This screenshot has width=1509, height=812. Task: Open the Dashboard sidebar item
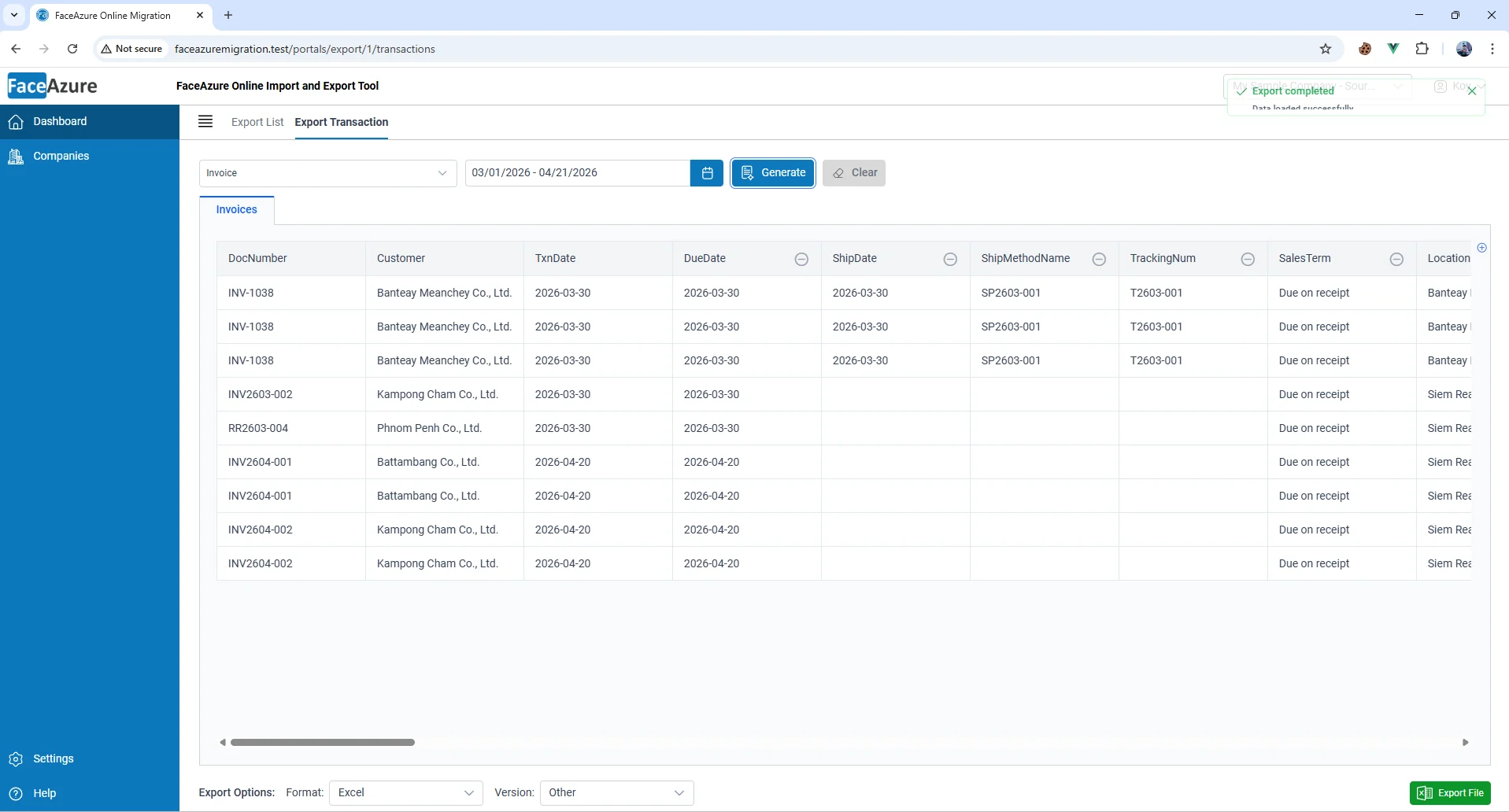pos(90,121)
